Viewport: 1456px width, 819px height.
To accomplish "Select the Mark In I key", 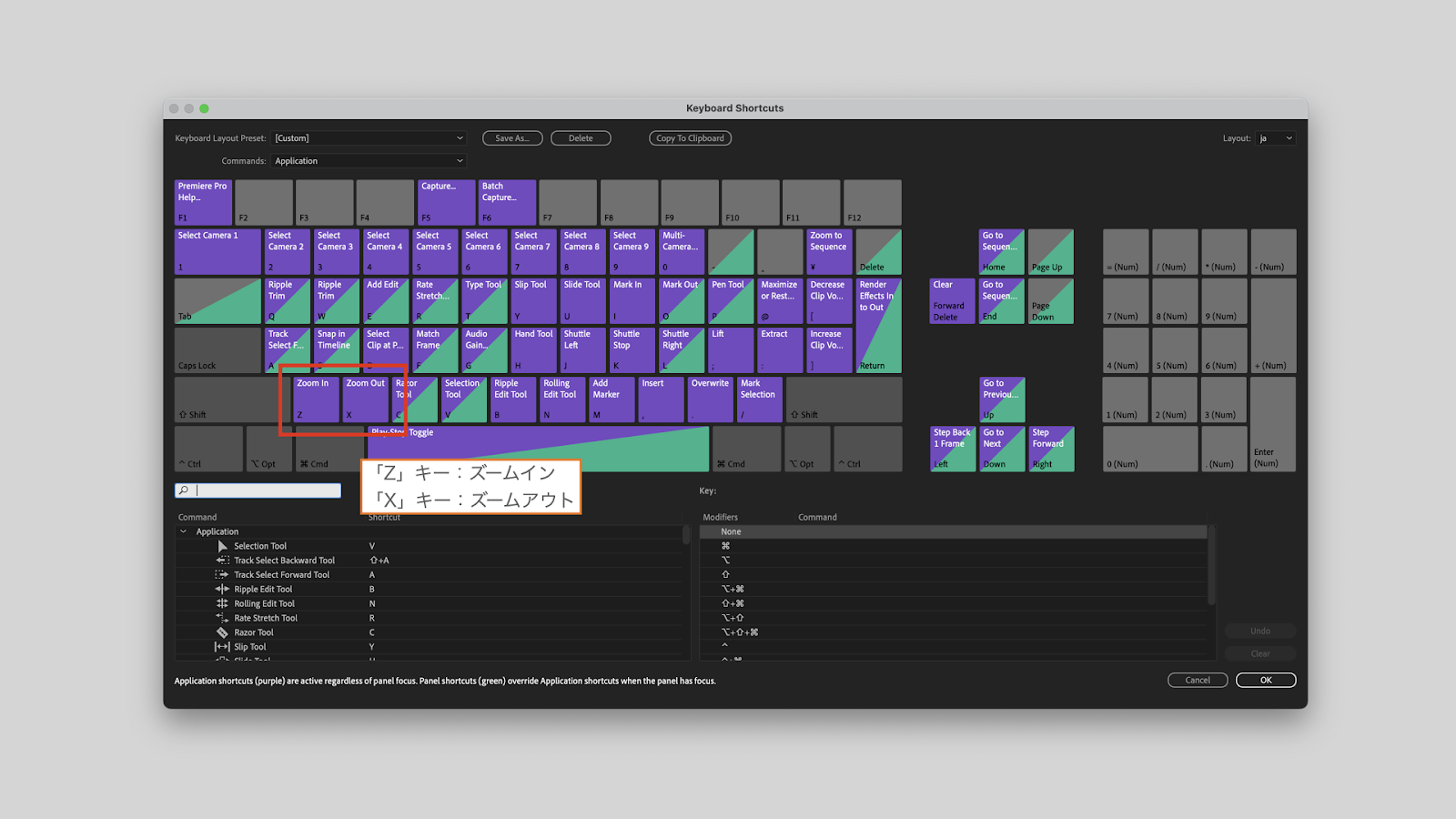I will click(632, 301).
